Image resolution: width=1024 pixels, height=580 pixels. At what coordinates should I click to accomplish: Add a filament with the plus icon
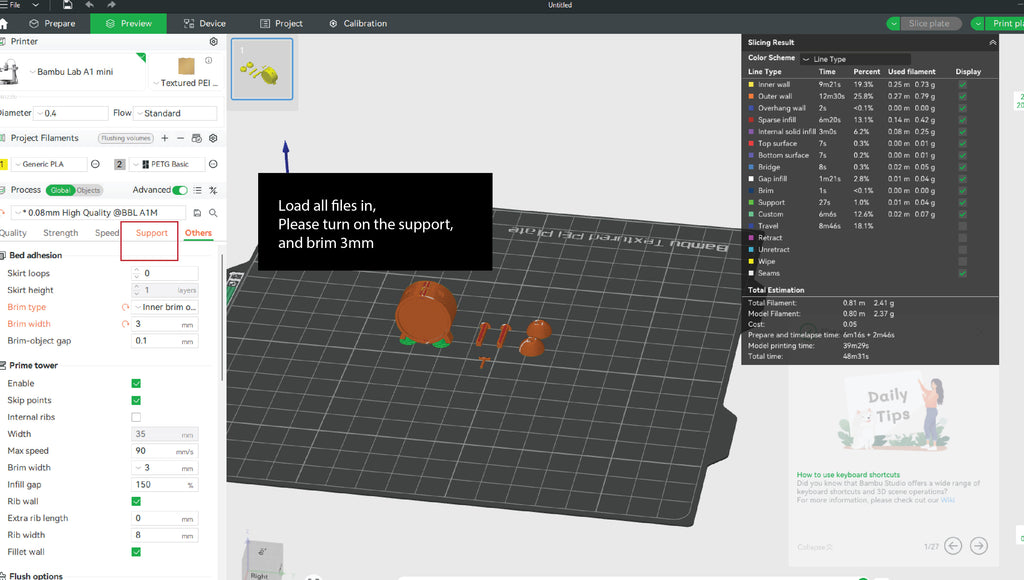coord(164,138)
